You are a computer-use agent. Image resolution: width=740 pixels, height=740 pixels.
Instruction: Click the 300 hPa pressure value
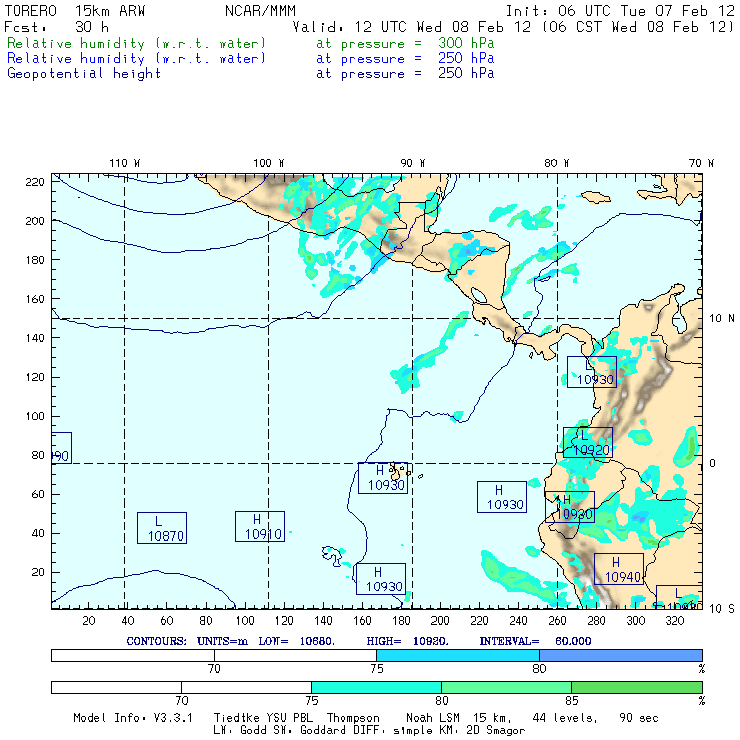[466, 44]
